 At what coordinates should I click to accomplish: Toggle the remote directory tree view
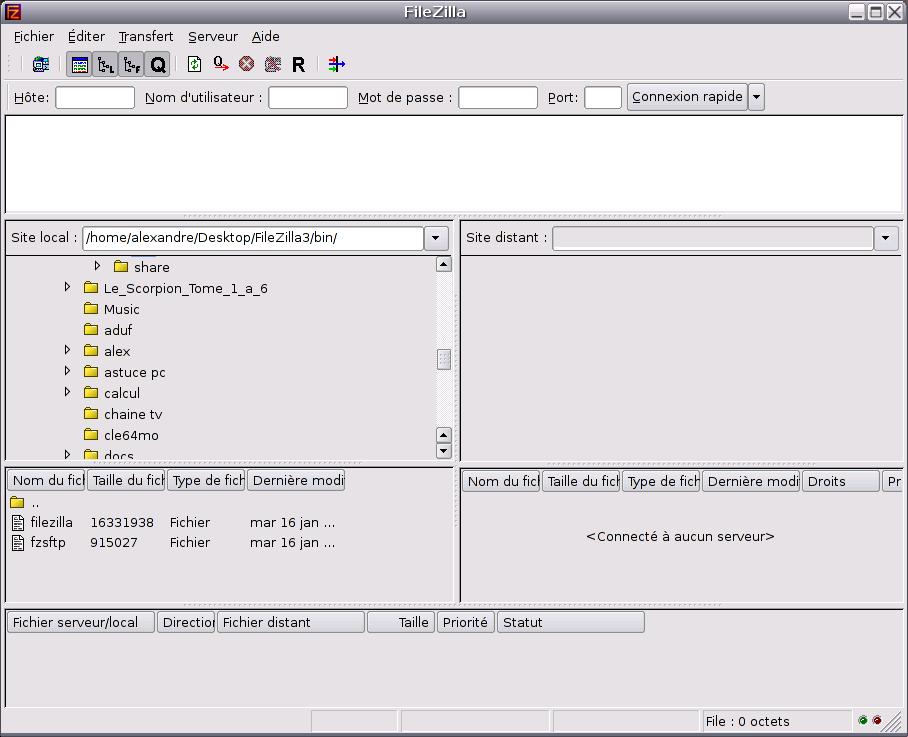(131, 64)
